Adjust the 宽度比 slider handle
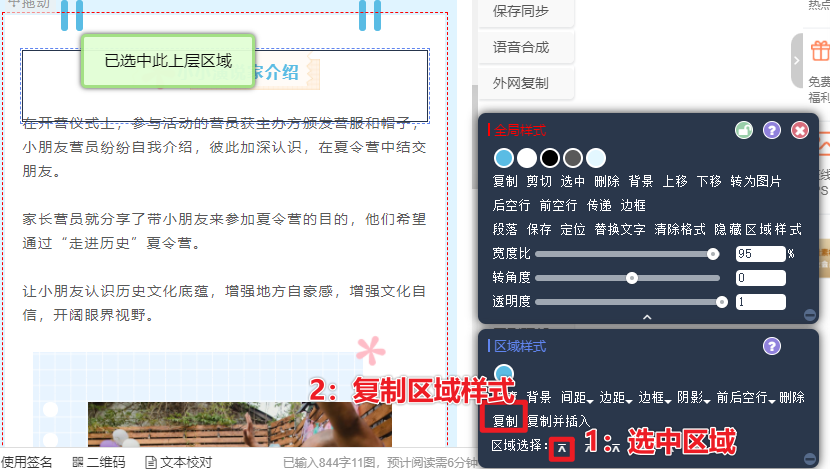The height and width of the screenshot is (469, 830). [713, 254]
